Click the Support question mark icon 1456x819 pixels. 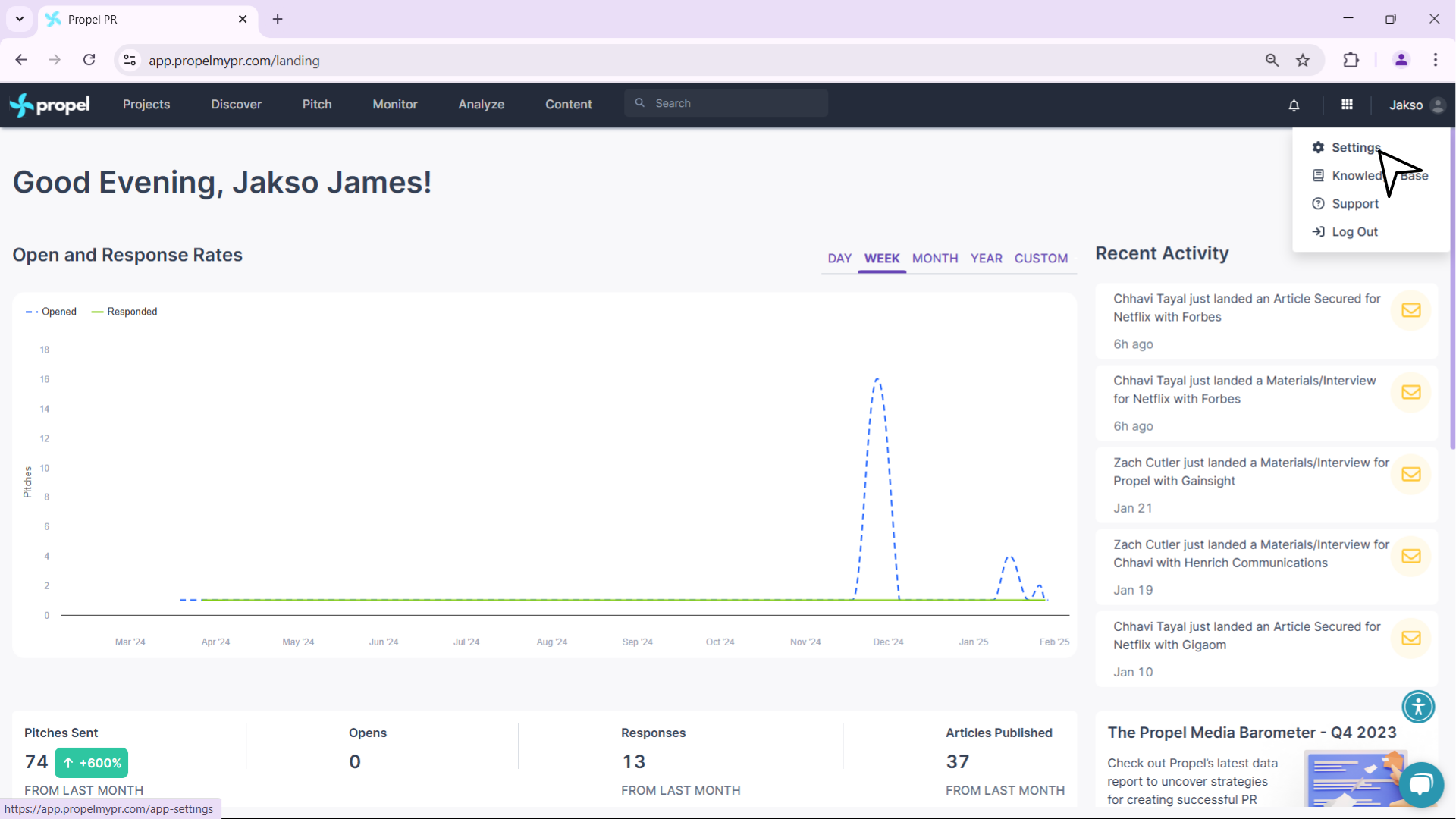[1318, 203]
